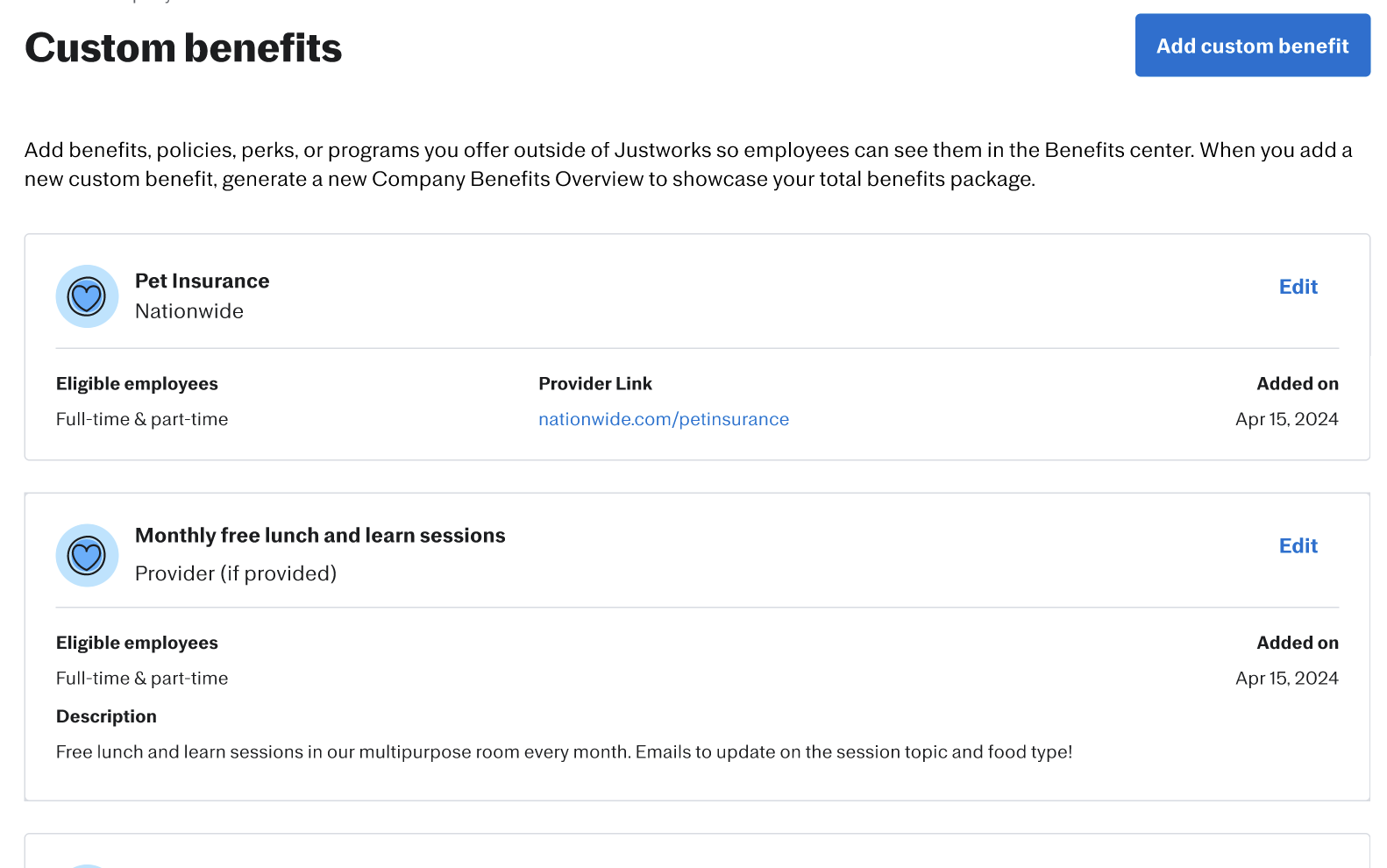Edit the Pet Insurance benefit
1387x868 pixels.
click(1298, 287)
